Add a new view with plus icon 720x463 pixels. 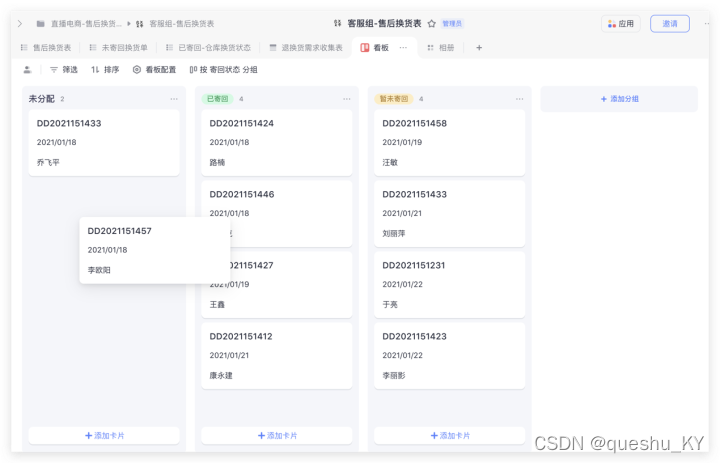coord(479,48)
